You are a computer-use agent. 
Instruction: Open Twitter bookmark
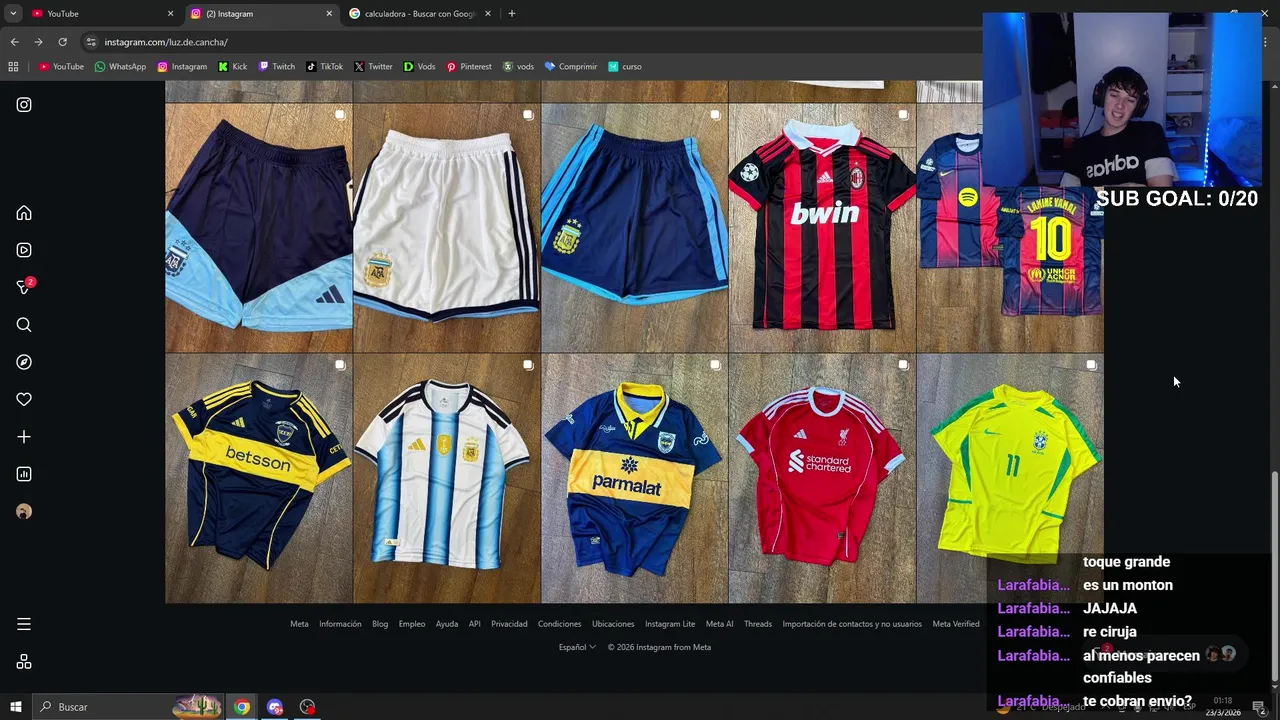pyautogui.click(x=373, y=67)
